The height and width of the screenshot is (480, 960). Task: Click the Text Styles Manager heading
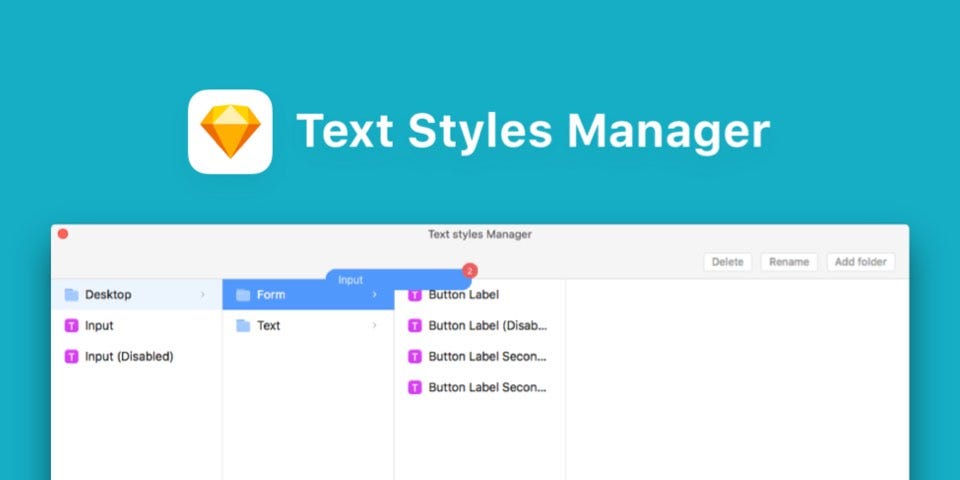pyautogui.click(x=533, y=131)
